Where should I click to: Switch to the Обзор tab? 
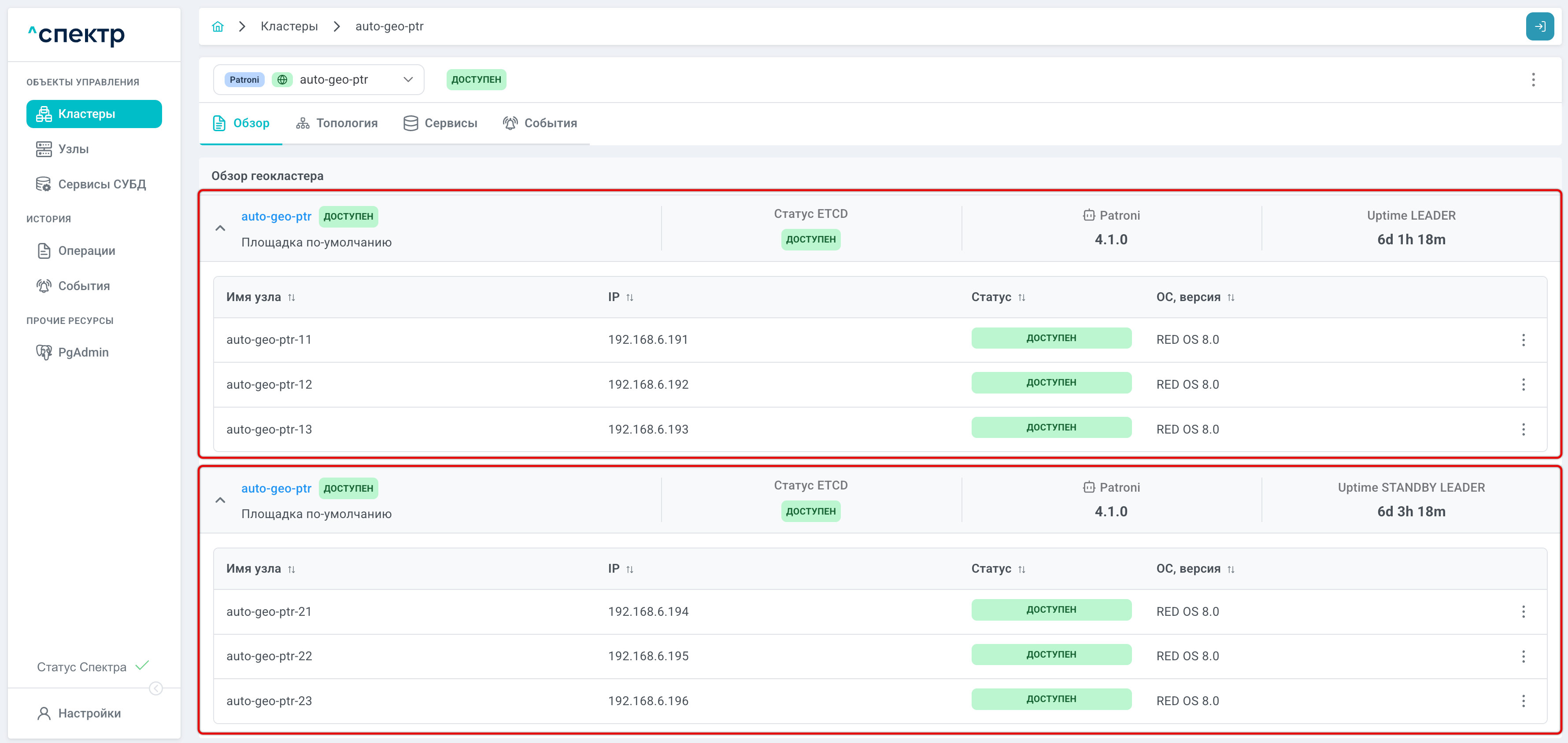[x=240, y=123]
